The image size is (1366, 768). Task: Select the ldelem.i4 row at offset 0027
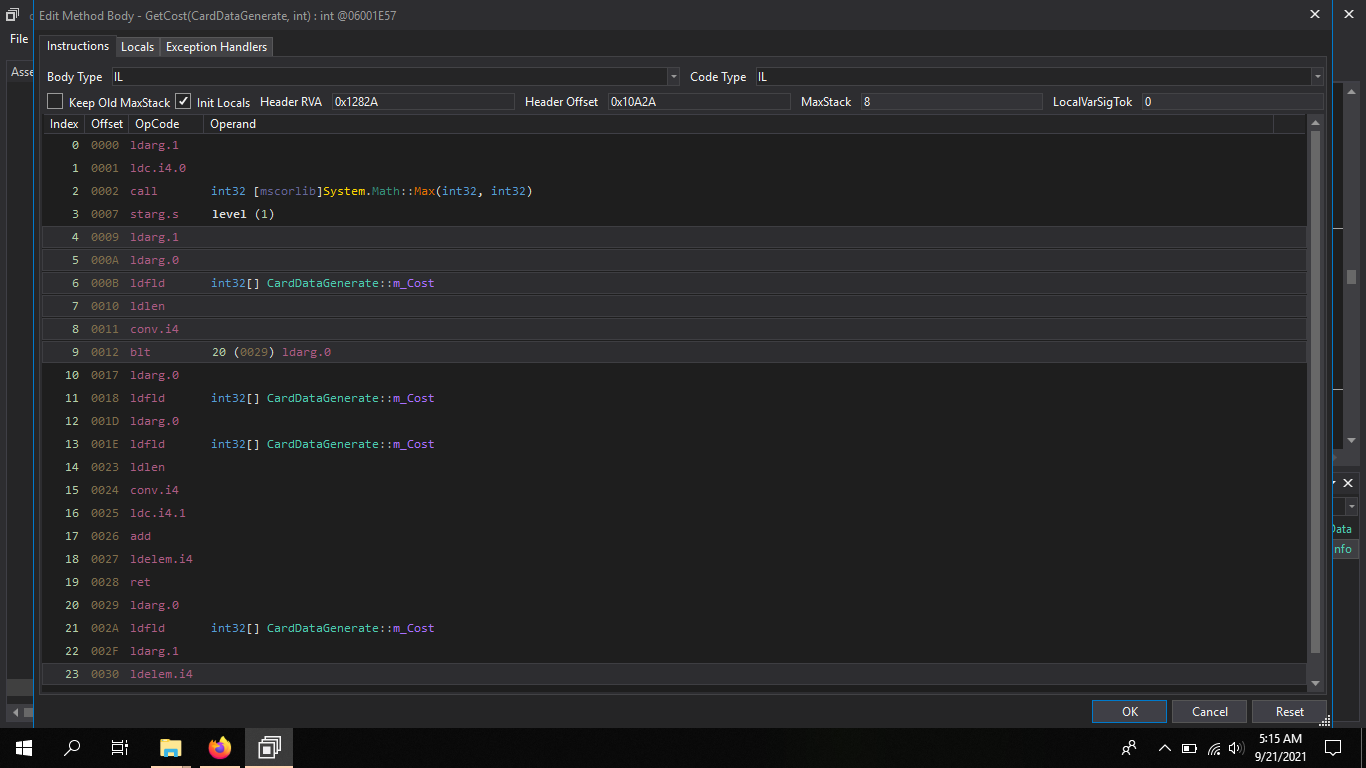coord(674,559)
